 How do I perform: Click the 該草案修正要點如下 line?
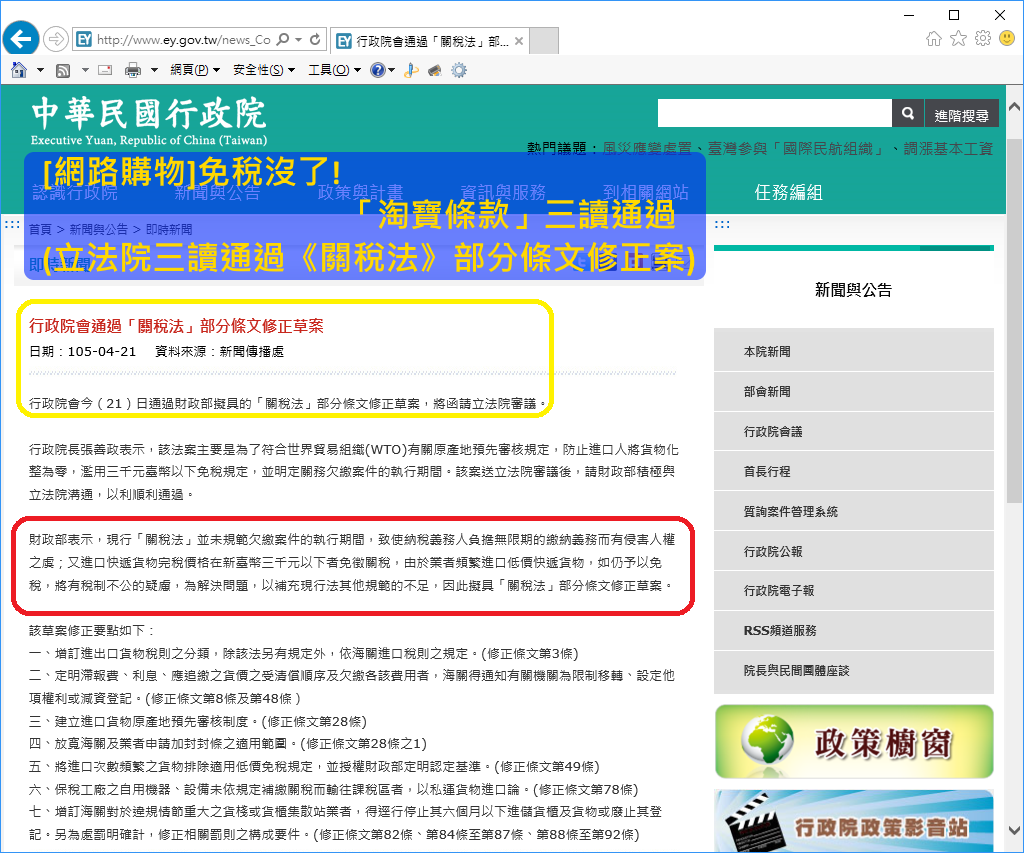click(x=91, y=630)
